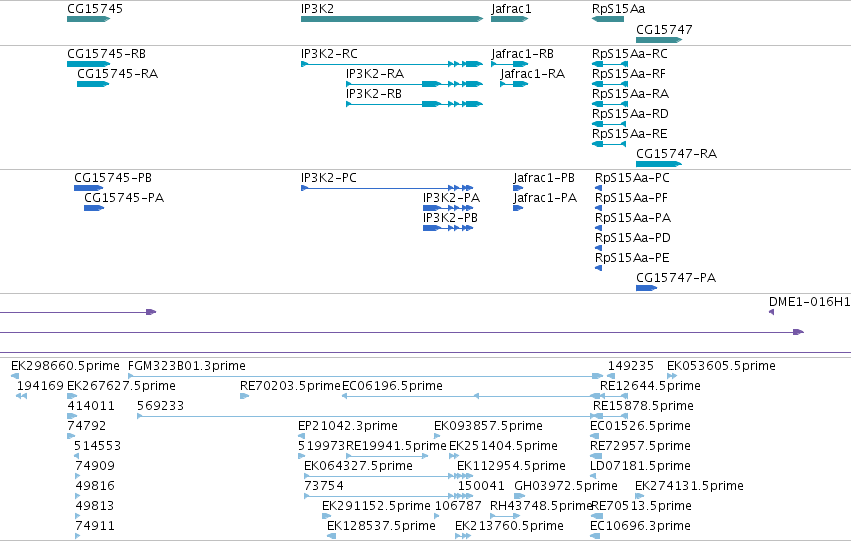
Task: Select the EC10696.3prime EST label
Action: pyautogui.click(x=640, y=527)
